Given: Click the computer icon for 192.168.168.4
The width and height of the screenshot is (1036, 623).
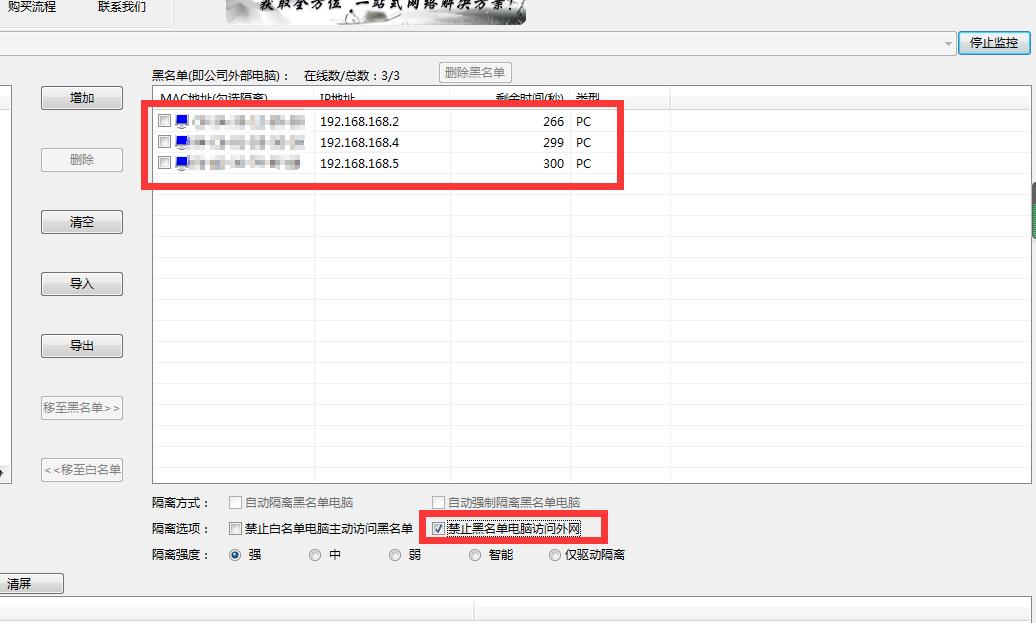Looking at the screenshot, I should click(x=182, y=143).
